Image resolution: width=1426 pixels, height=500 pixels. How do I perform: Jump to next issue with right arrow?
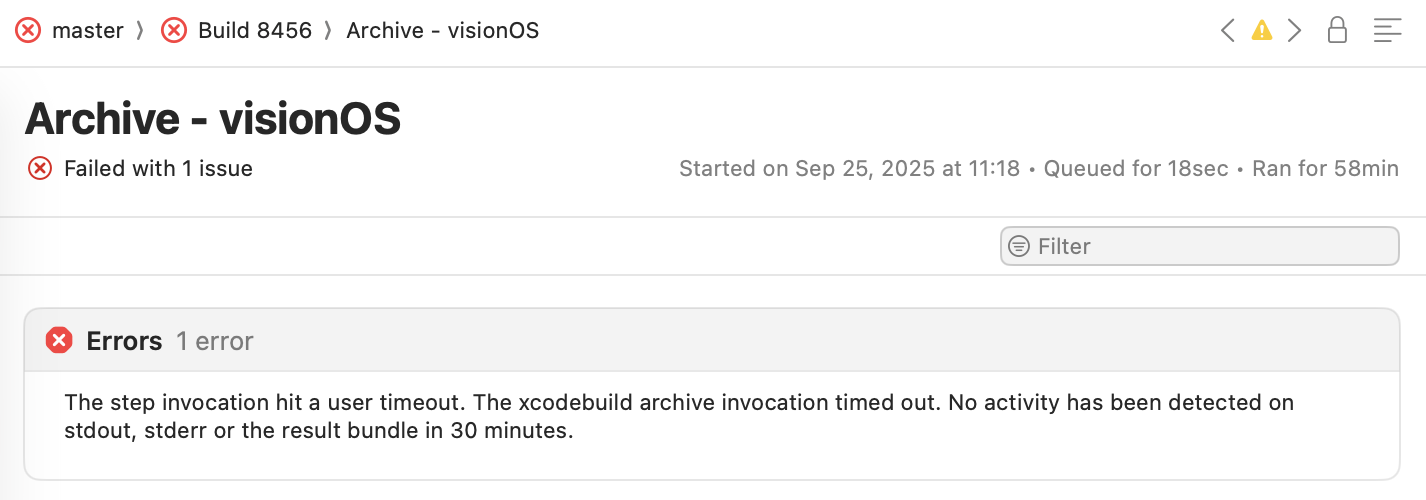[x=1295, y=31]
